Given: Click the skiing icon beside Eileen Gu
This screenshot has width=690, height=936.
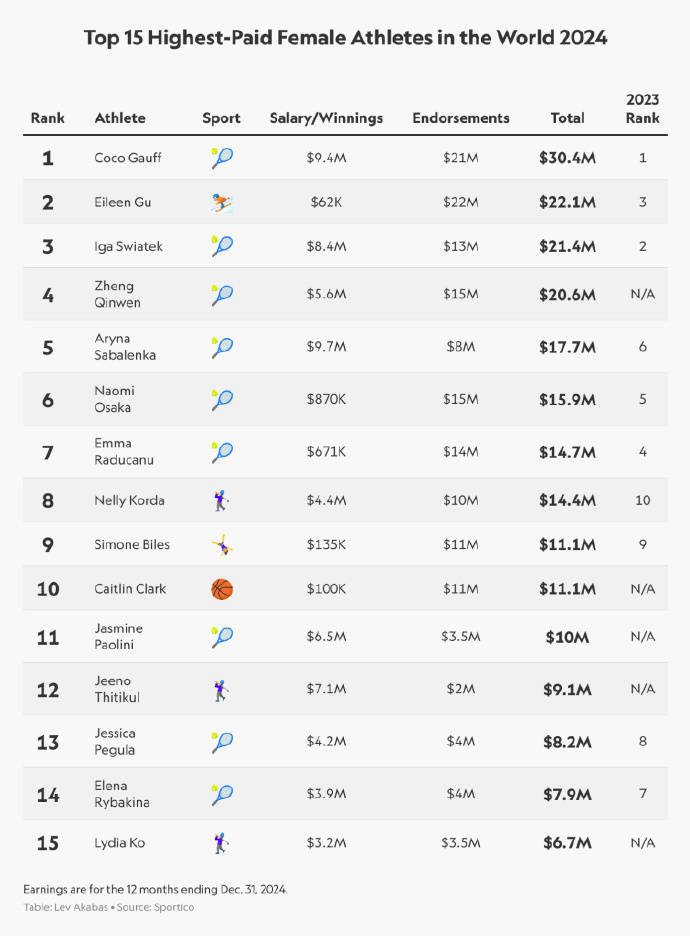Looking at the screenshot, I should tap(222, 202).
